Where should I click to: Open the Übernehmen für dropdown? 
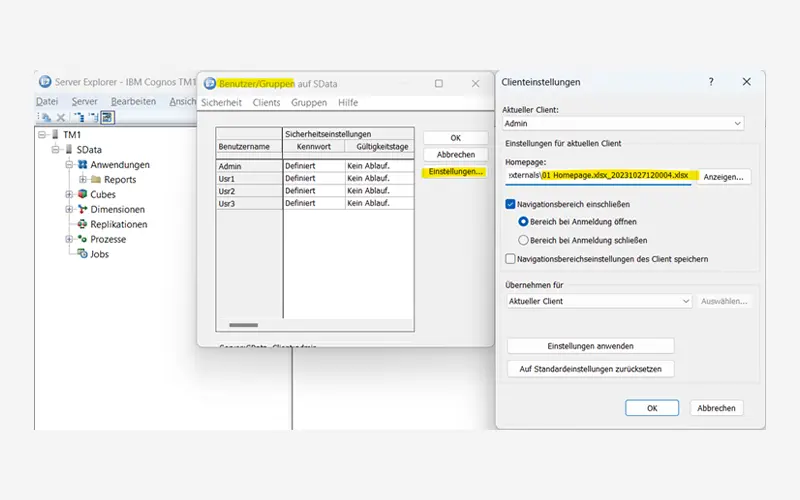pyautogui.click(x=598, y=301)
